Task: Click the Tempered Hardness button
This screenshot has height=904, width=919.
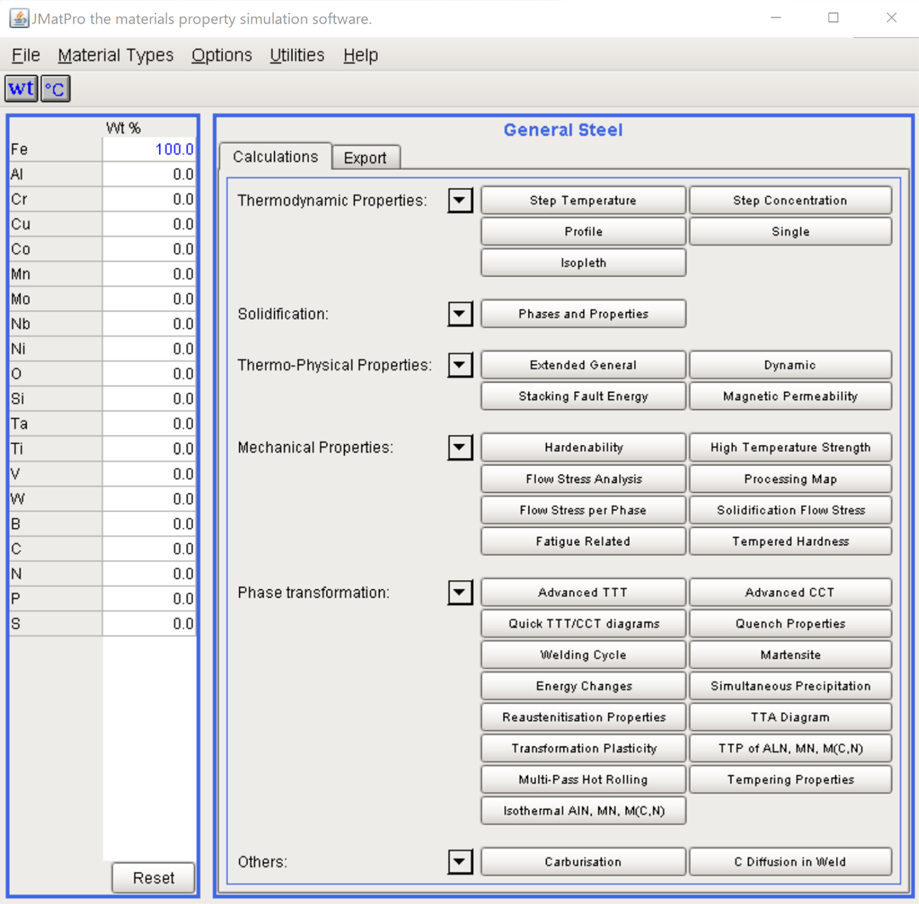Action: tap(790, 541)
